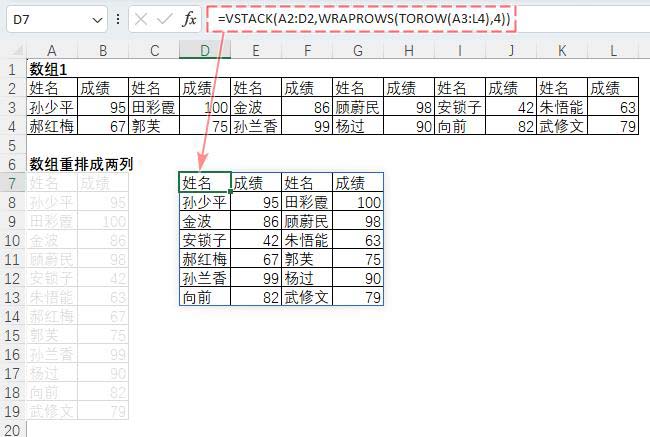This screenshot has width=650, height=437.
Task: Select row 3 header
Action: pos(12,107)
